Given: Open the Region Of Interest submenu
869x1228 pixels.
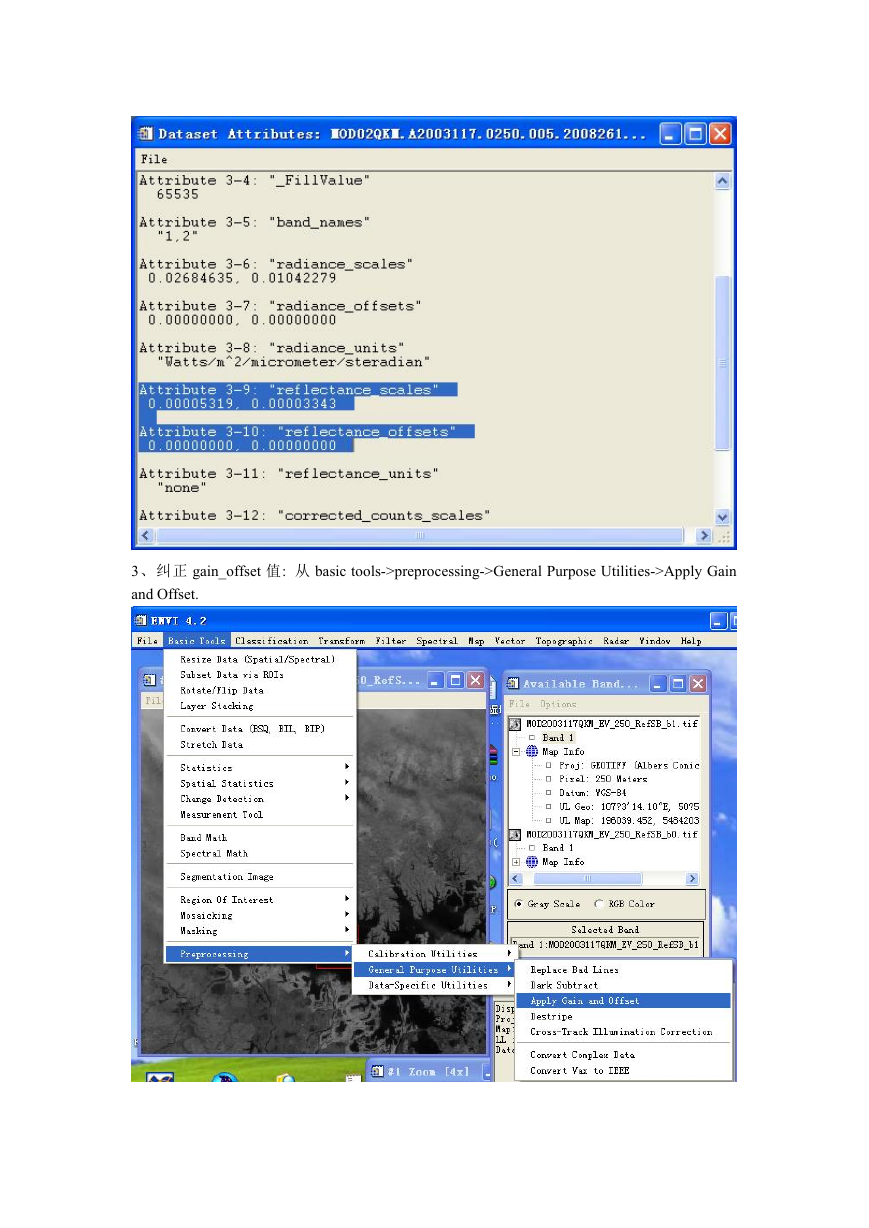Looking at the screenshot, I should pos(259,900).
